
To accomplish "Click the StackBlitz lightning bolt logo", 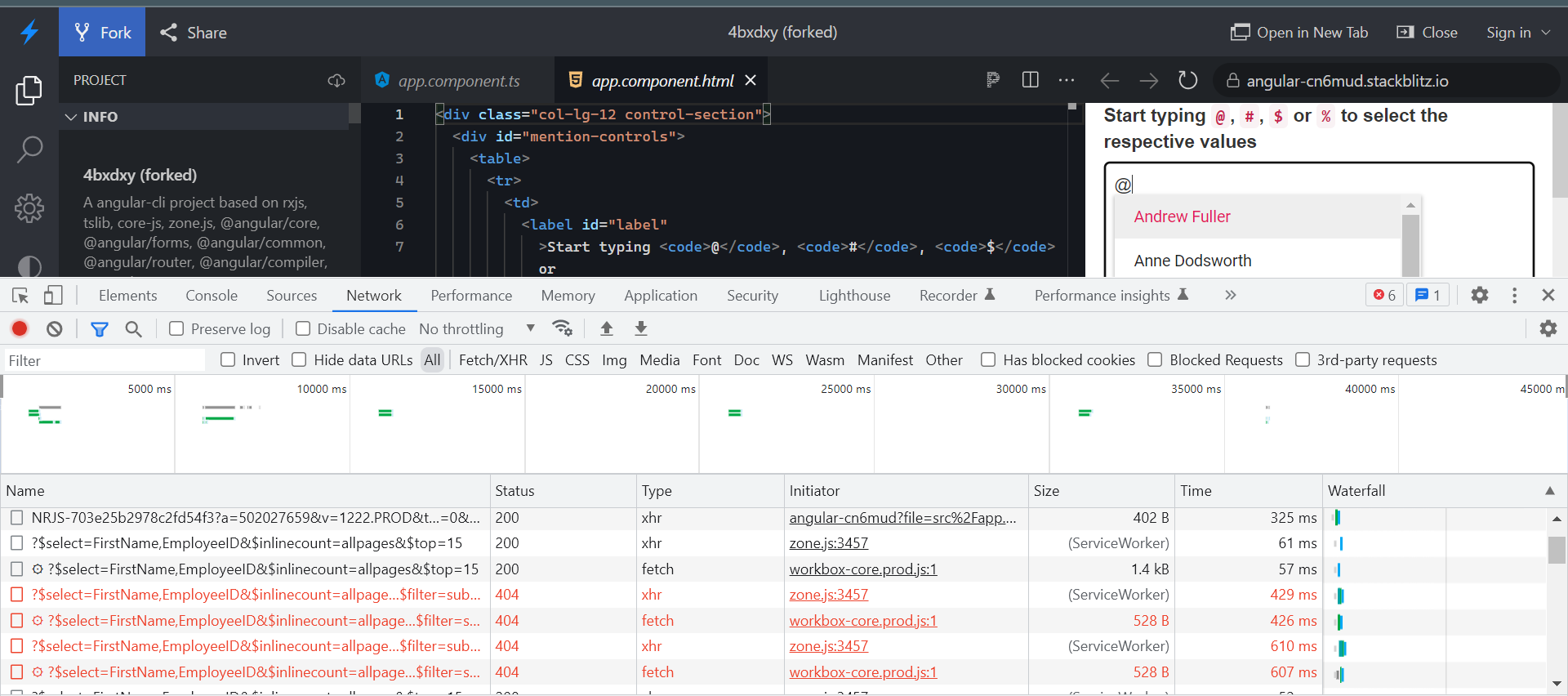I will 29,32.
